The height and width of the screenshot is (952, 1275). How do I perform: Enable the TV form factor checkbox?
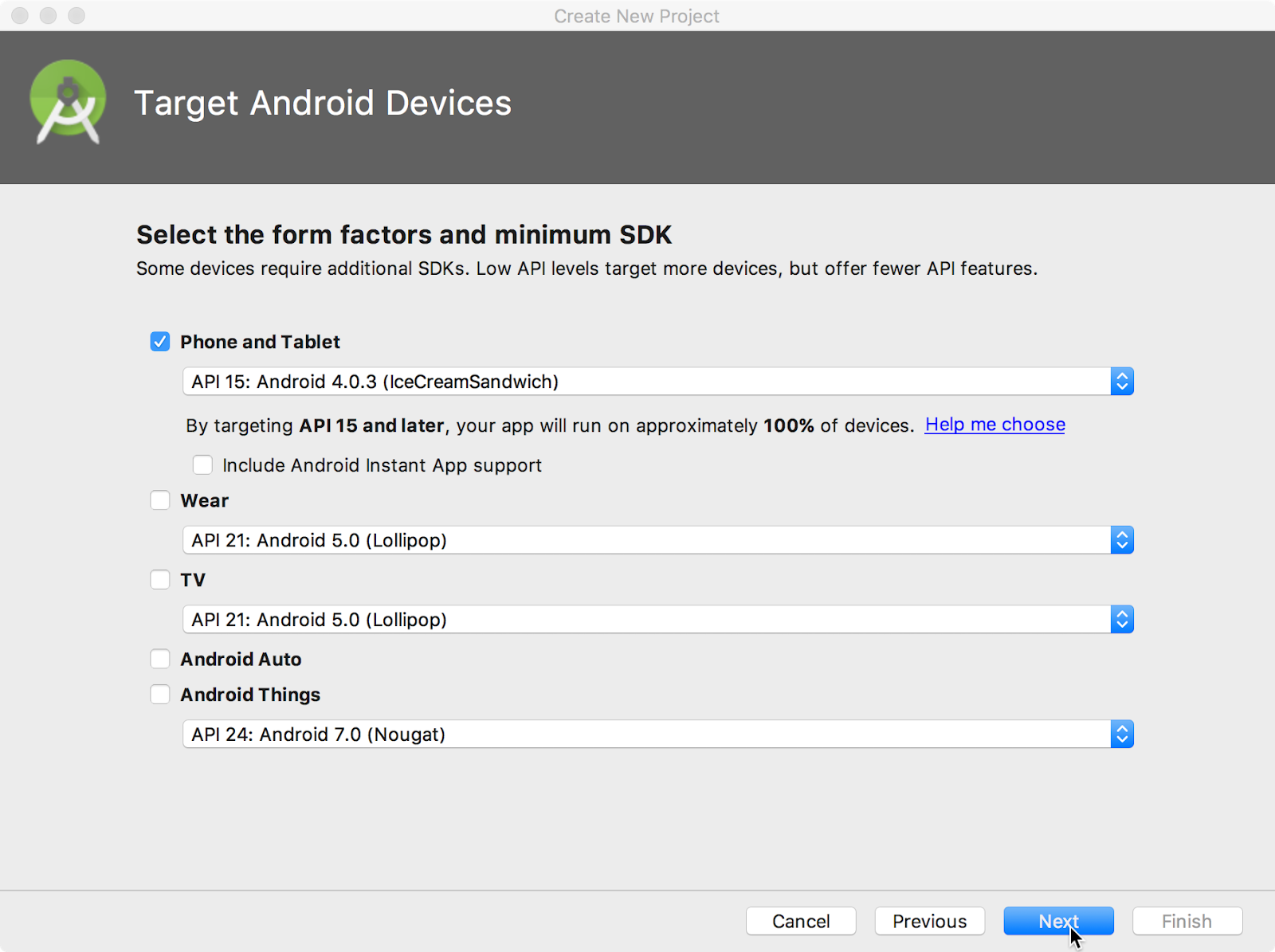pyautogui.click(x=160, y=580)
